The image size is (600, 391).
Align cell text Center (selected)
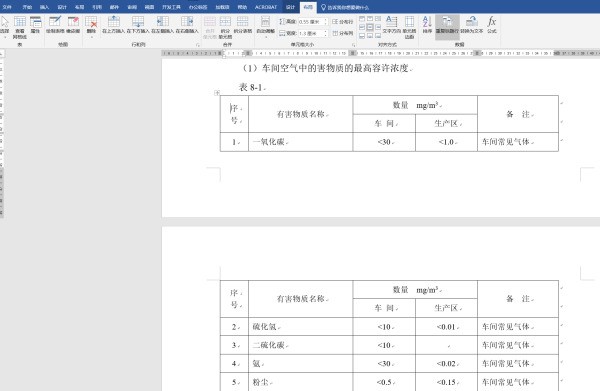[x=370, y=27]
